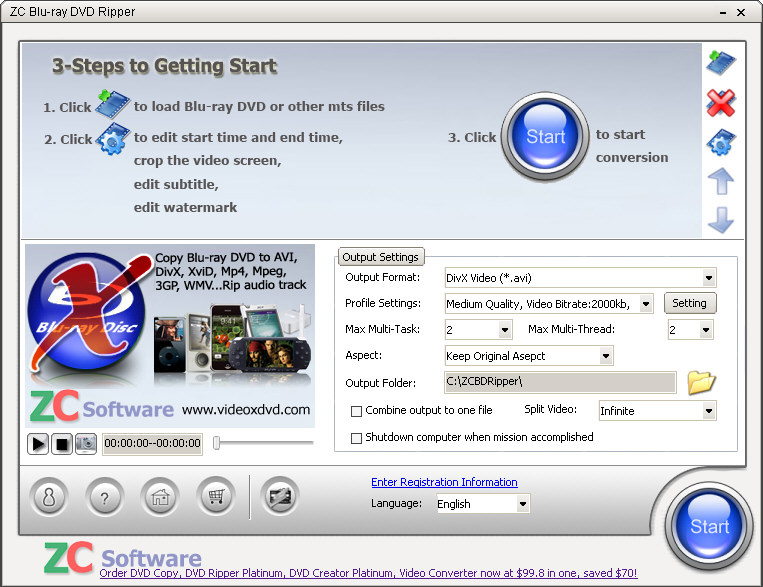Viewport: 763px width, 587px height.
Task: Stop the preview playback
Action: tap(62, 444)
